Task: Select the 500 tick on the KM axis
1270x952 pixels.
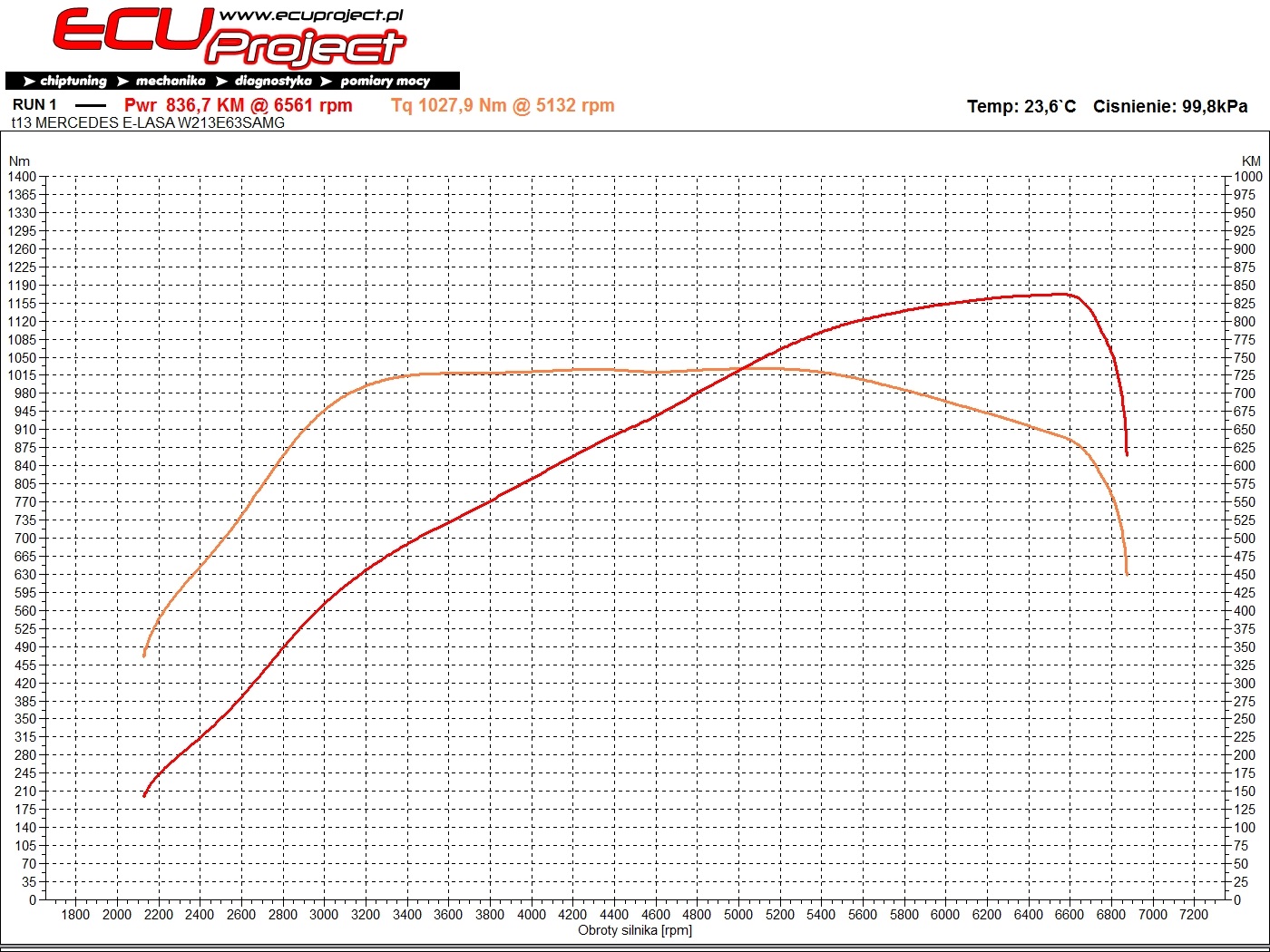Action: point(1245,539)
